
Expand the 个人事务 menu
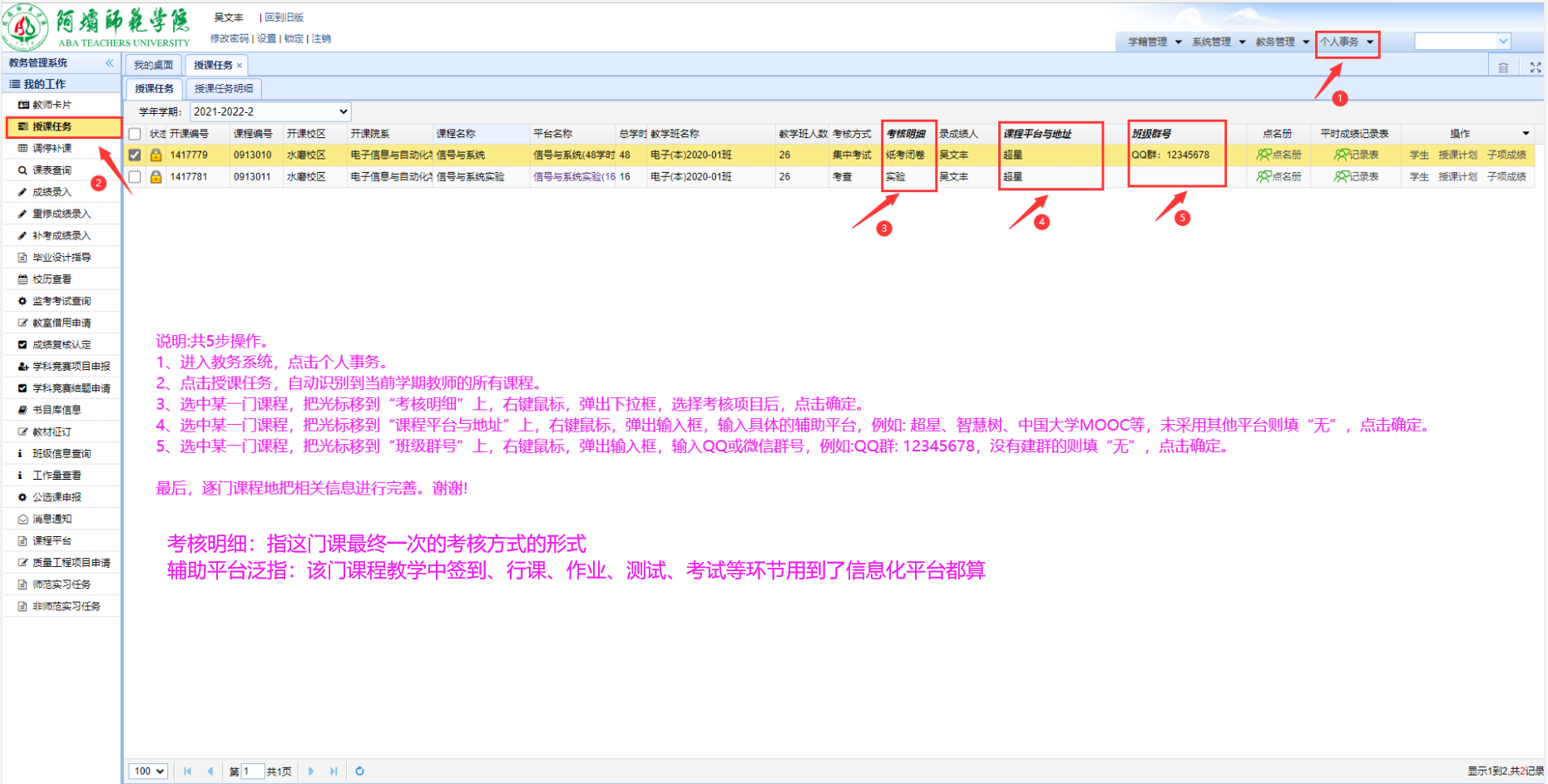[x=1346, y=42]
